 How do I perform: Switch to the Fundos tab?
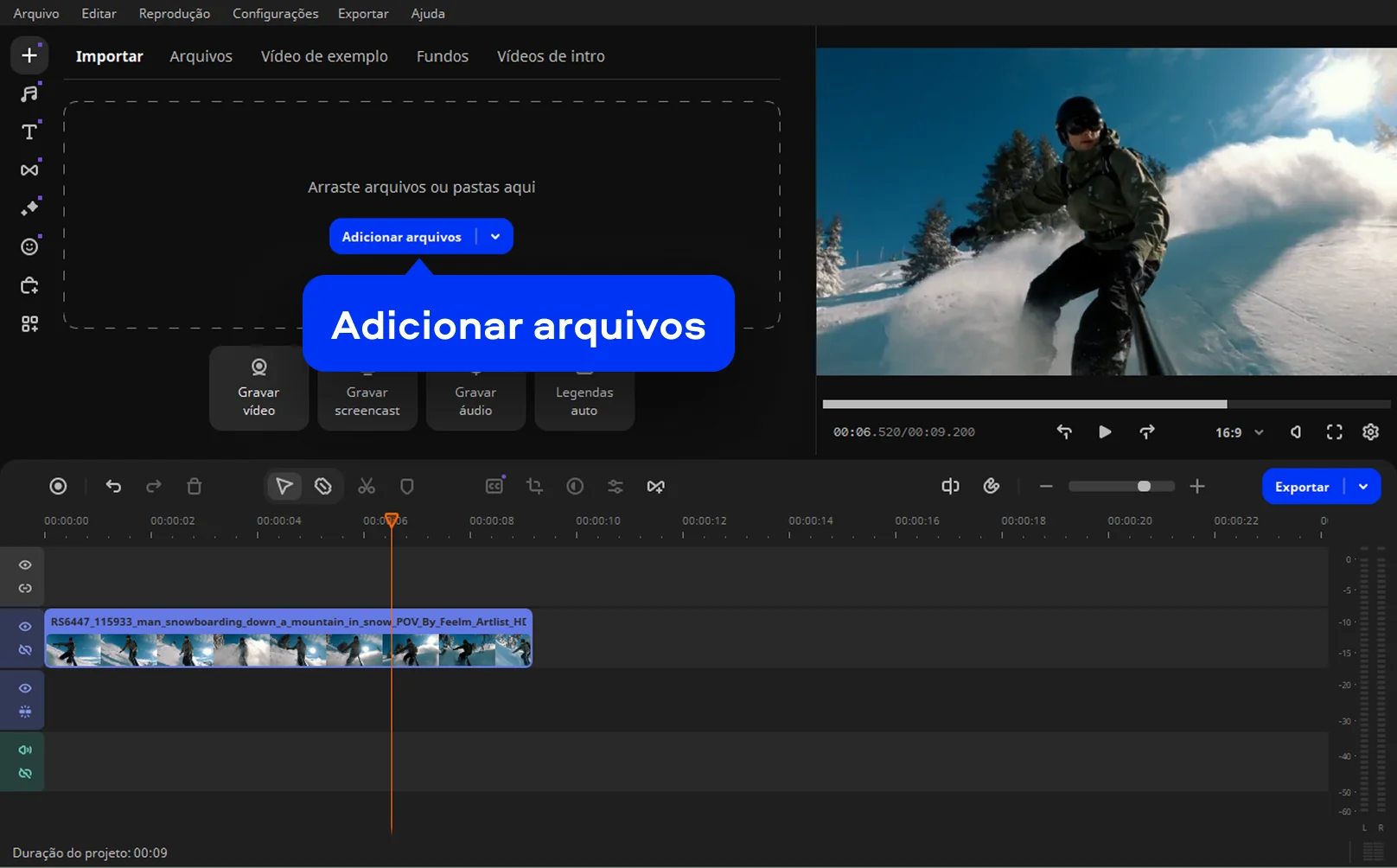click(442, 56)
